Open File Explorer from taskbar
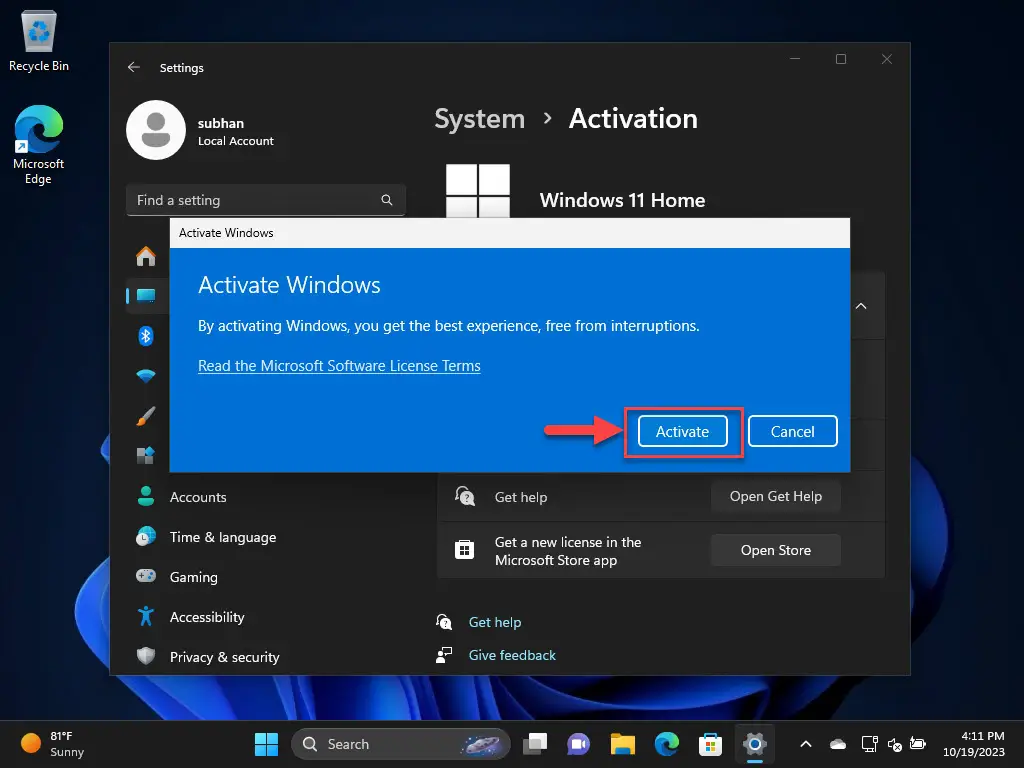The width and height of the screenshot is (1024, 768). pos(622,744)
